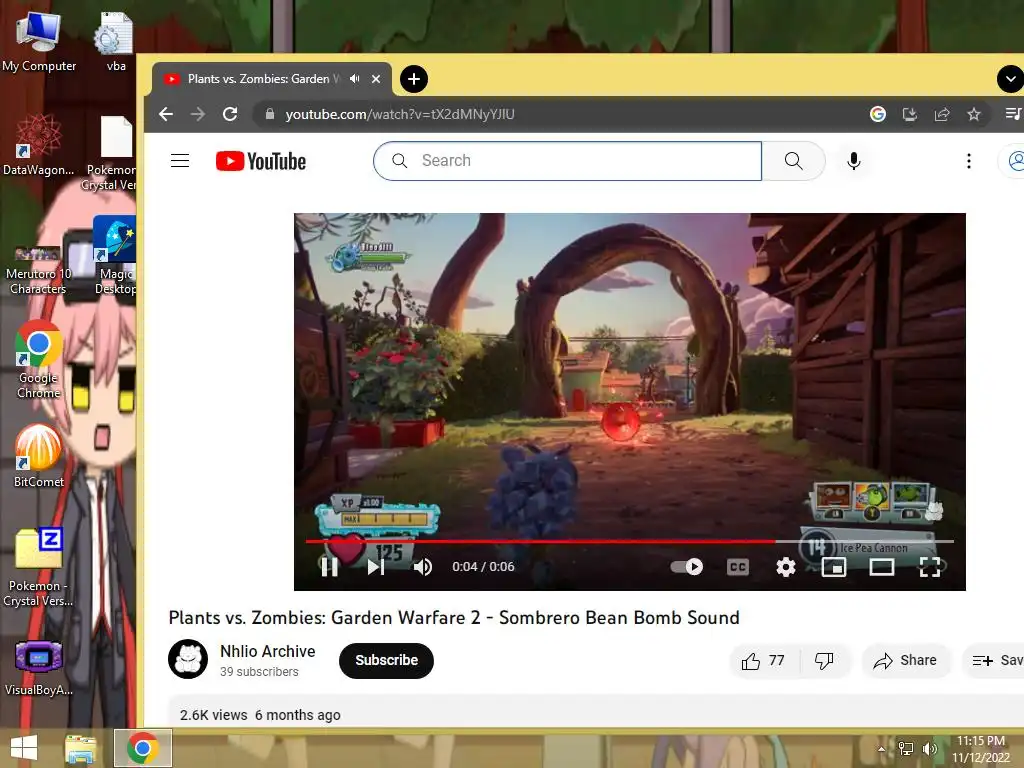
Task: Save the video to a playlist
Action: [x=994, y=661]
